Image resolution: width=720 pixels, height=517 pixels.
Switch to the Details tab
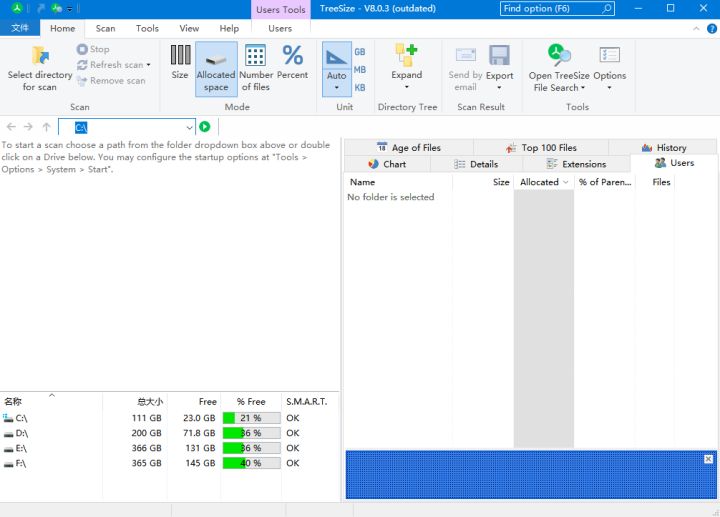(x=476, y=164)
